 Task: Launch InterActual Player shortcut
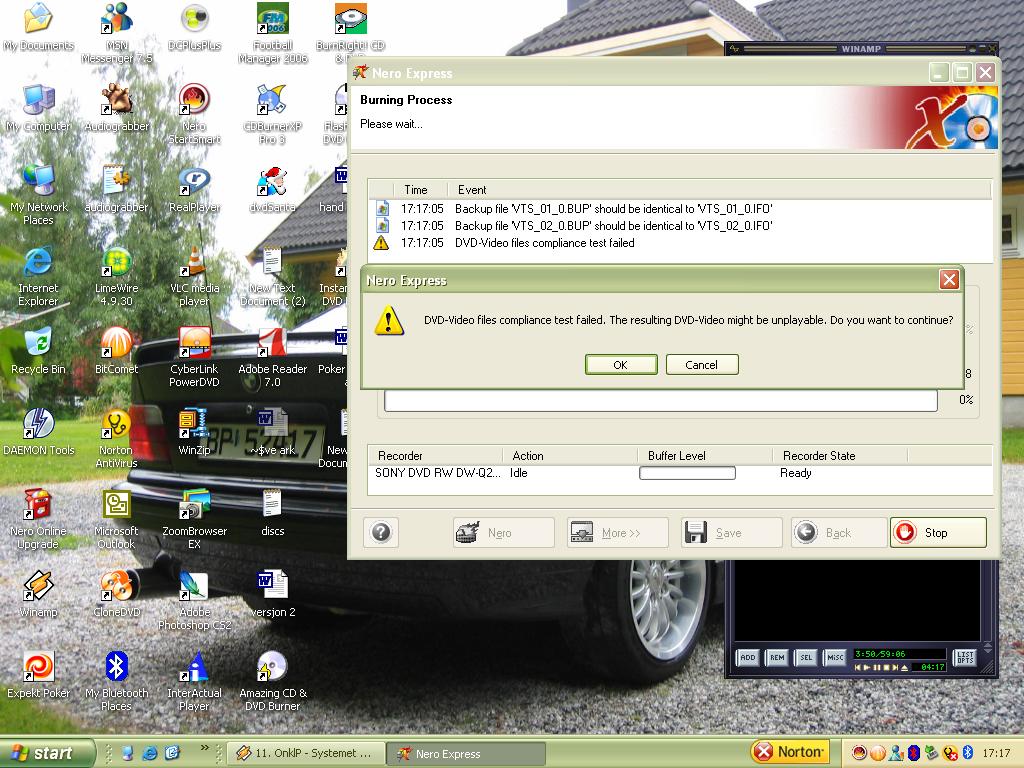coord(195,680)
